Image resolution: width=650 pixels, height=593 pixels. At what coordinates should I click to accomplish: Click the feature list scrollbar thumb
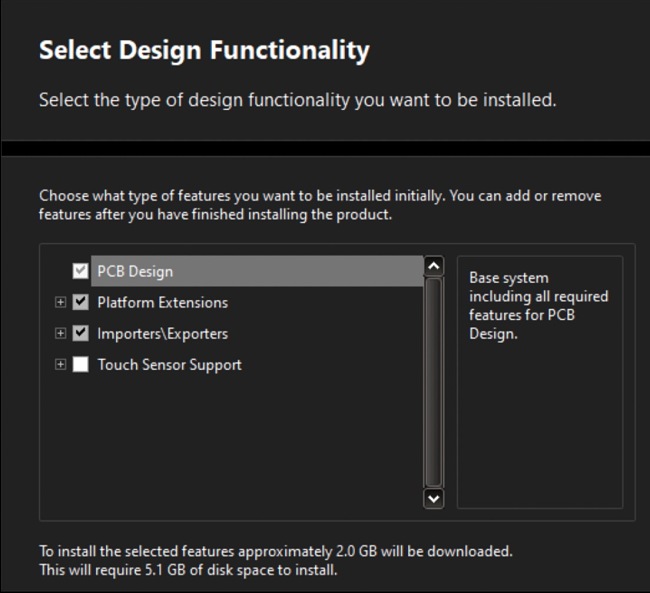click(434, 382)
